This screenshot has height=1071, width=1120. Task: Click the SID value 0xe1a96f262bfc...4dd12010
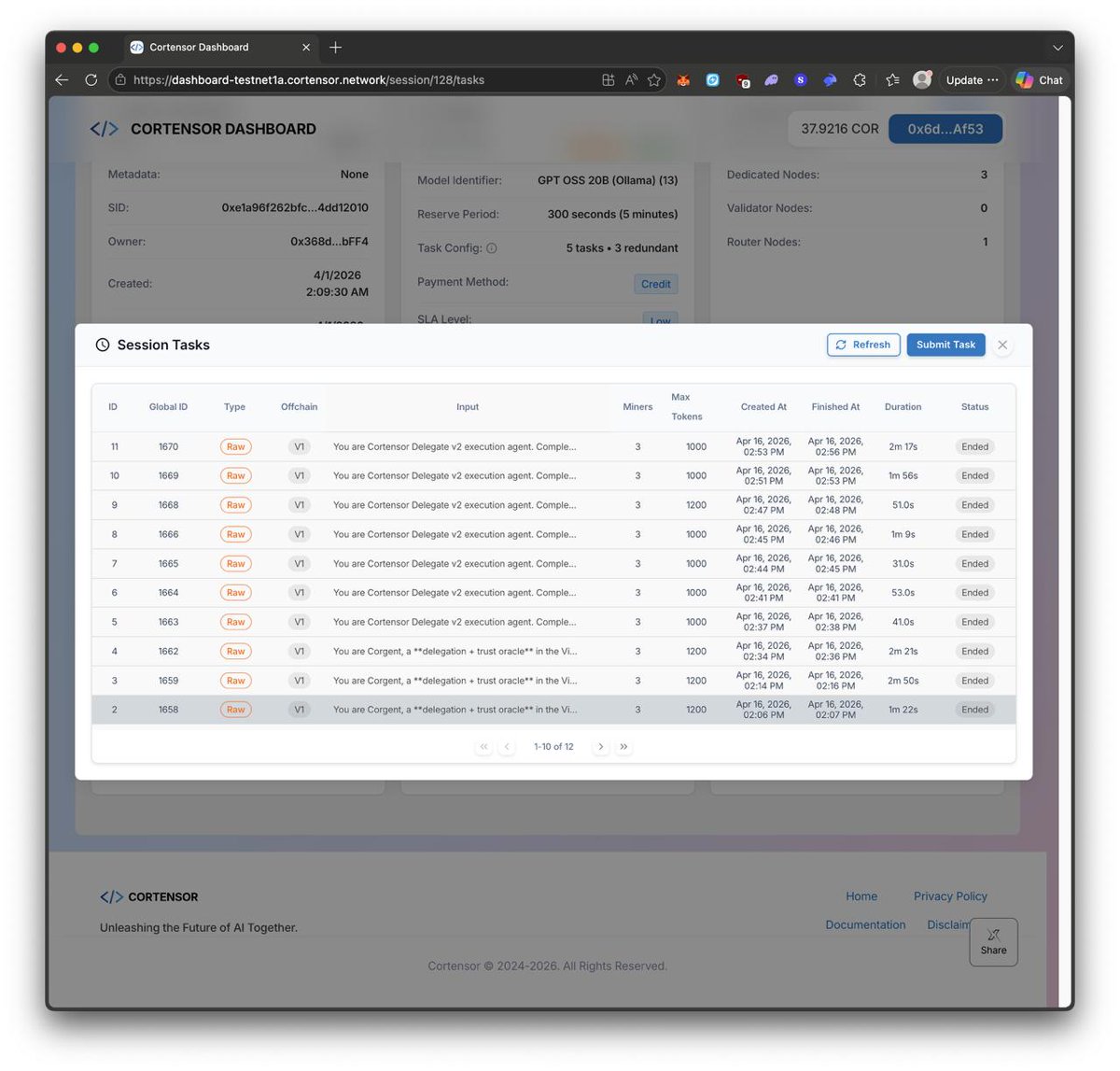coord(295,208)
